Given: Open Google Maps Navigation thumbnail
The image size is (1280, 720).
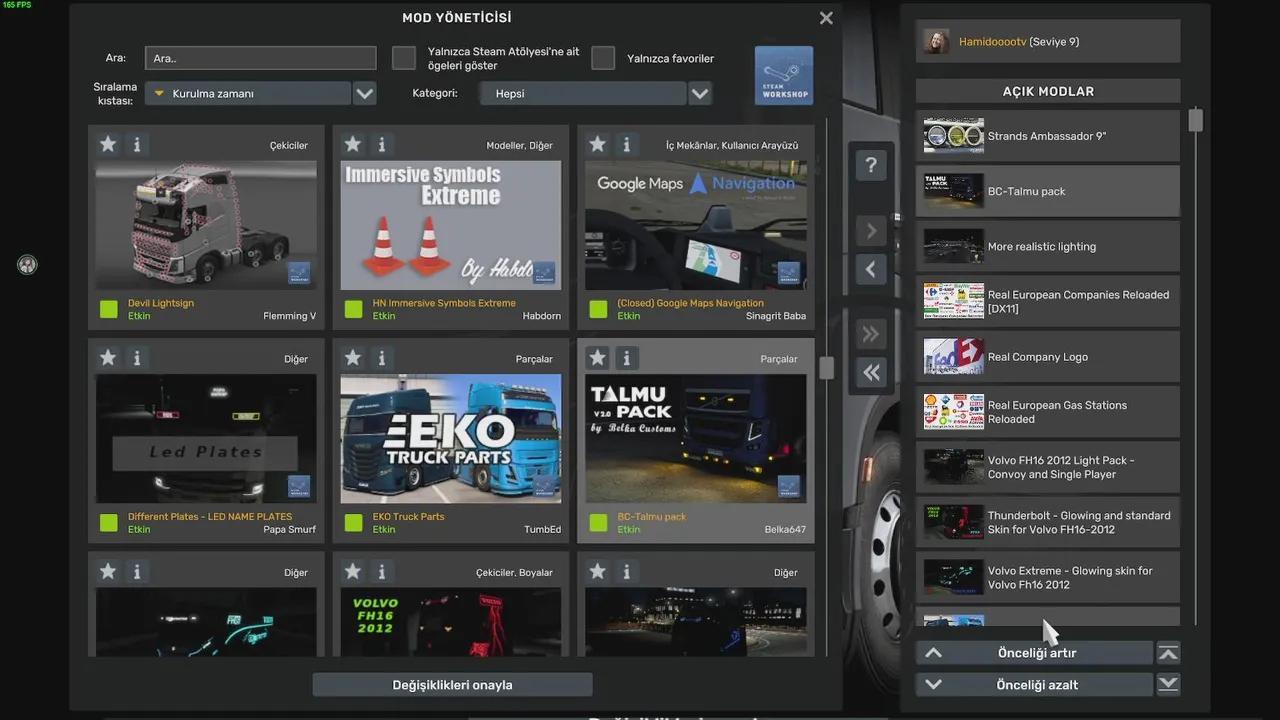Looking at the screenshot, I should 695,226.
